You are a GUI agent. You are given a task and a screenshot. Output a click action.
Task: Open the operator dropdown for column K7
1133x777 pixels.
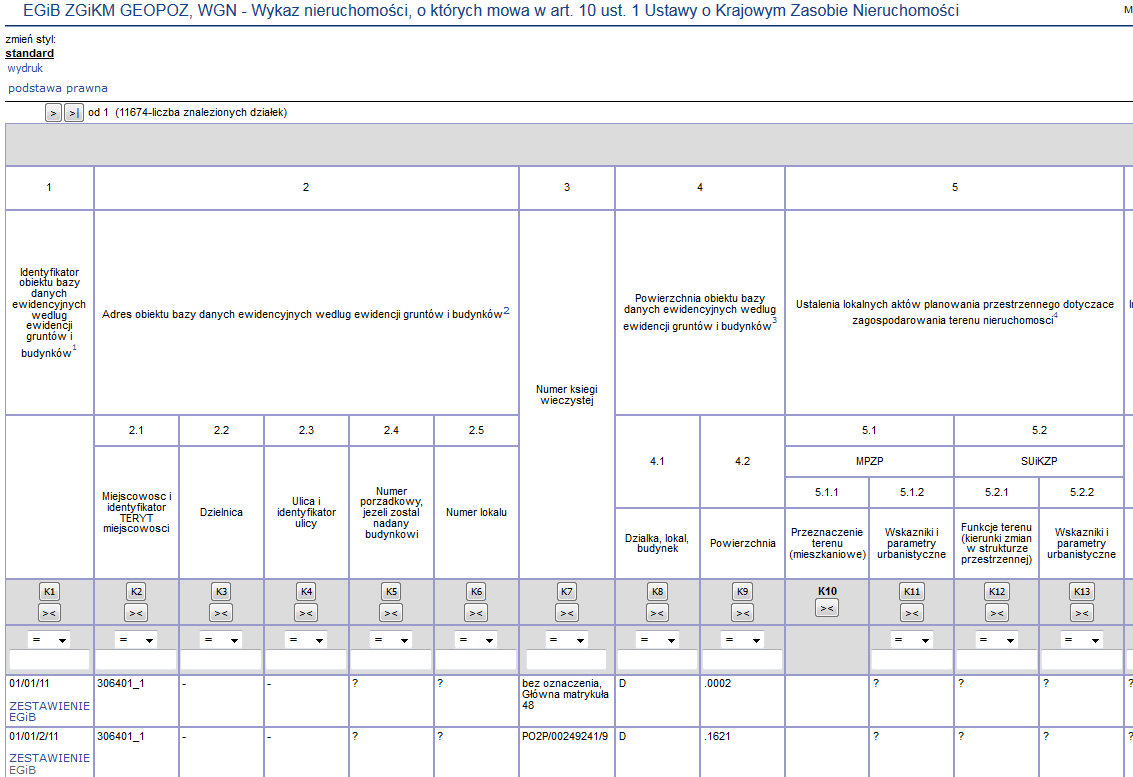click(x=566, y=640)
